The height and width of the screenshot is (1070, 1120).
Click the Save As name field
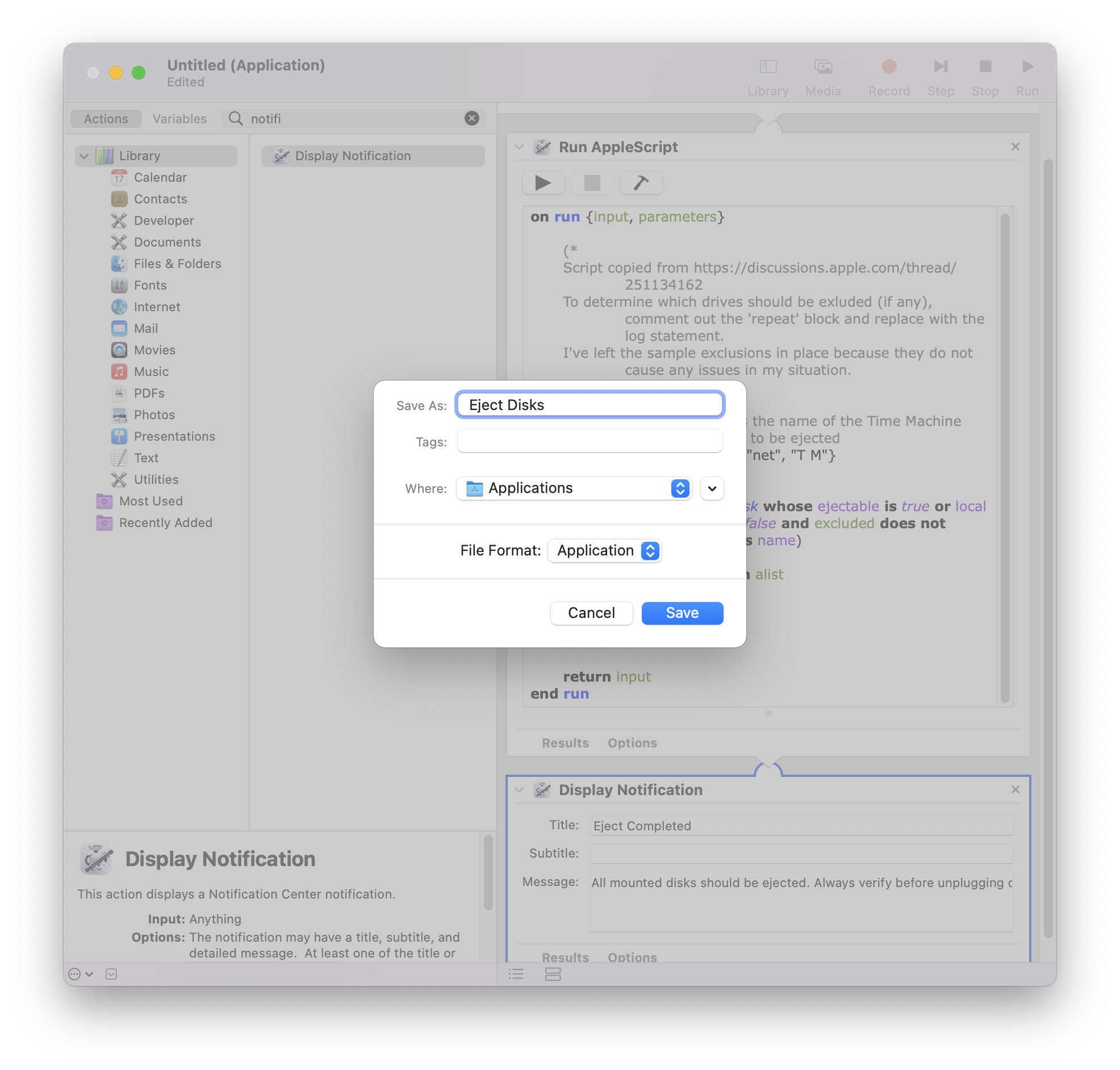590,405
